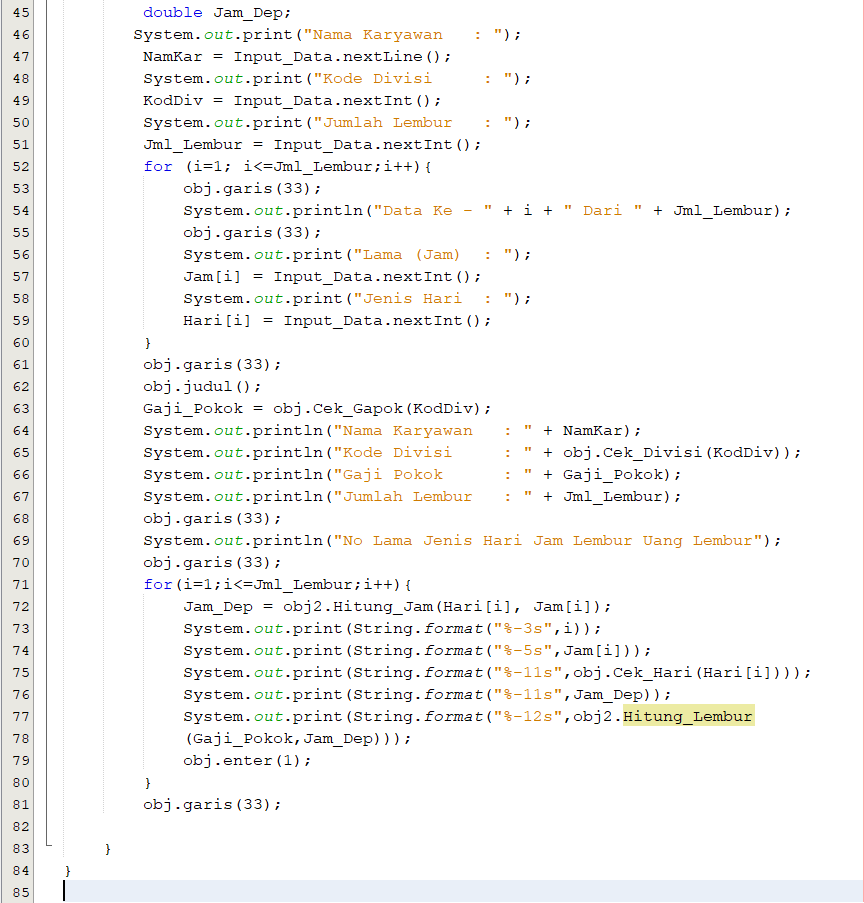Screen dimensions: 864x903
Task: Click the closing brace on line 80
Action: tap(148, 783)
